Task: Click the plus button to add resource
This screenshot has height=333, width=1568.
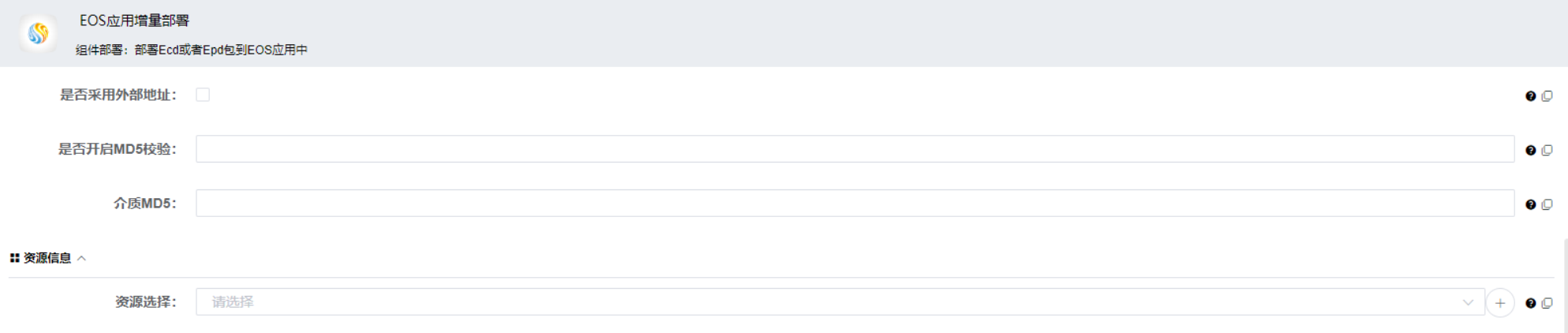Action: click(x=1500, y=303)
